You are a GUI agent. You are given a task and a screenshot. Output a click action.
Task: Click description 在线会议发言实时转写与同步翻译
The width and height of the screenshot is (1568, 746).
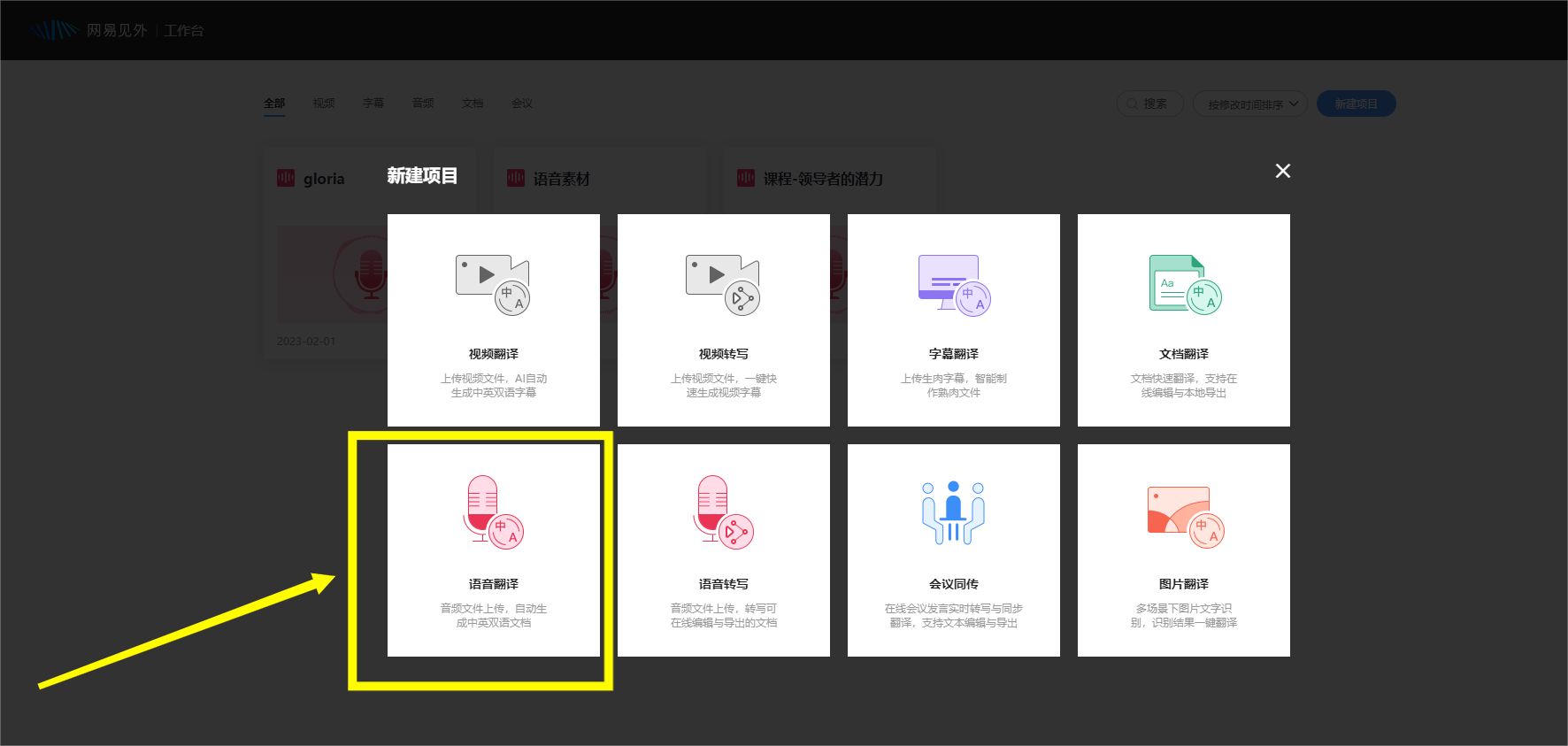pos(954,615)
